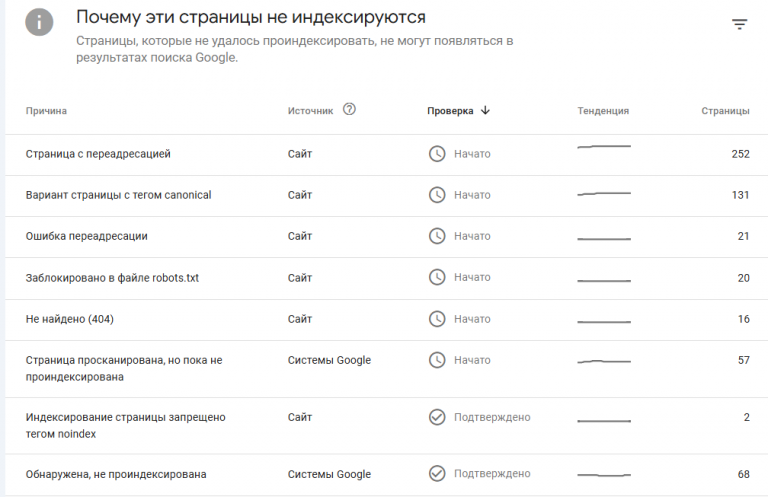Click clock icon in Страница с переадресацией row
This screenshot has height=497, width=768.
click(x=437, y=154)
